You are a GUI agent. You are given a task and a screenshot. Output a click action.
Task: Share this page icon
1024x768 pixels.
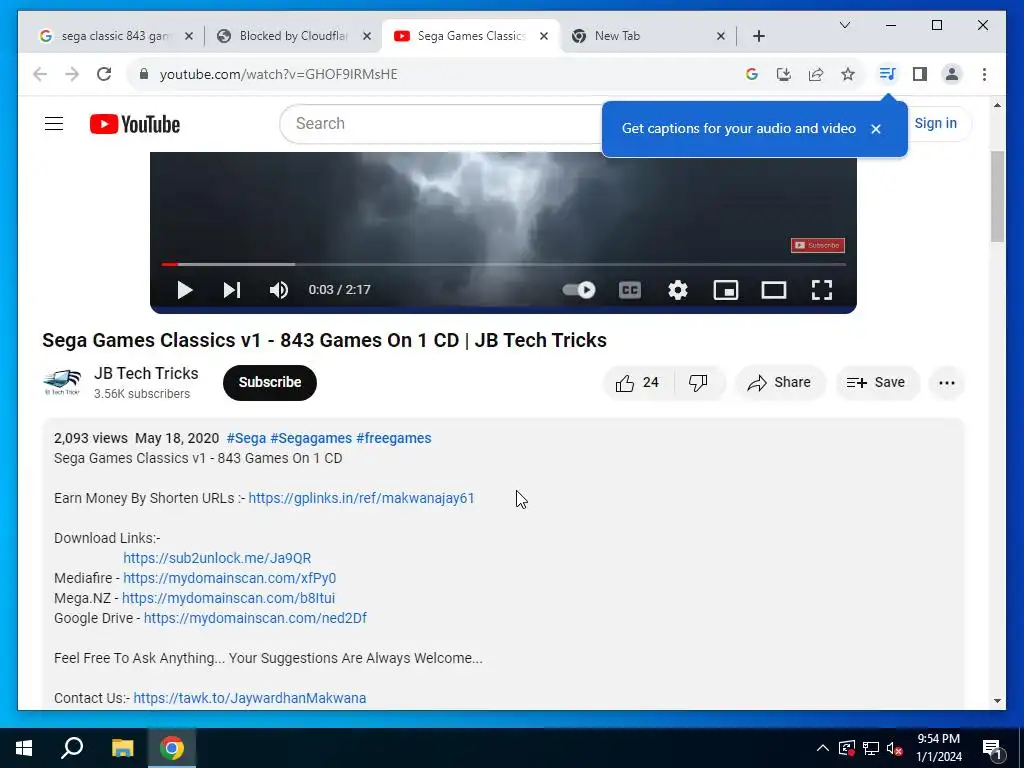point(816,74)
